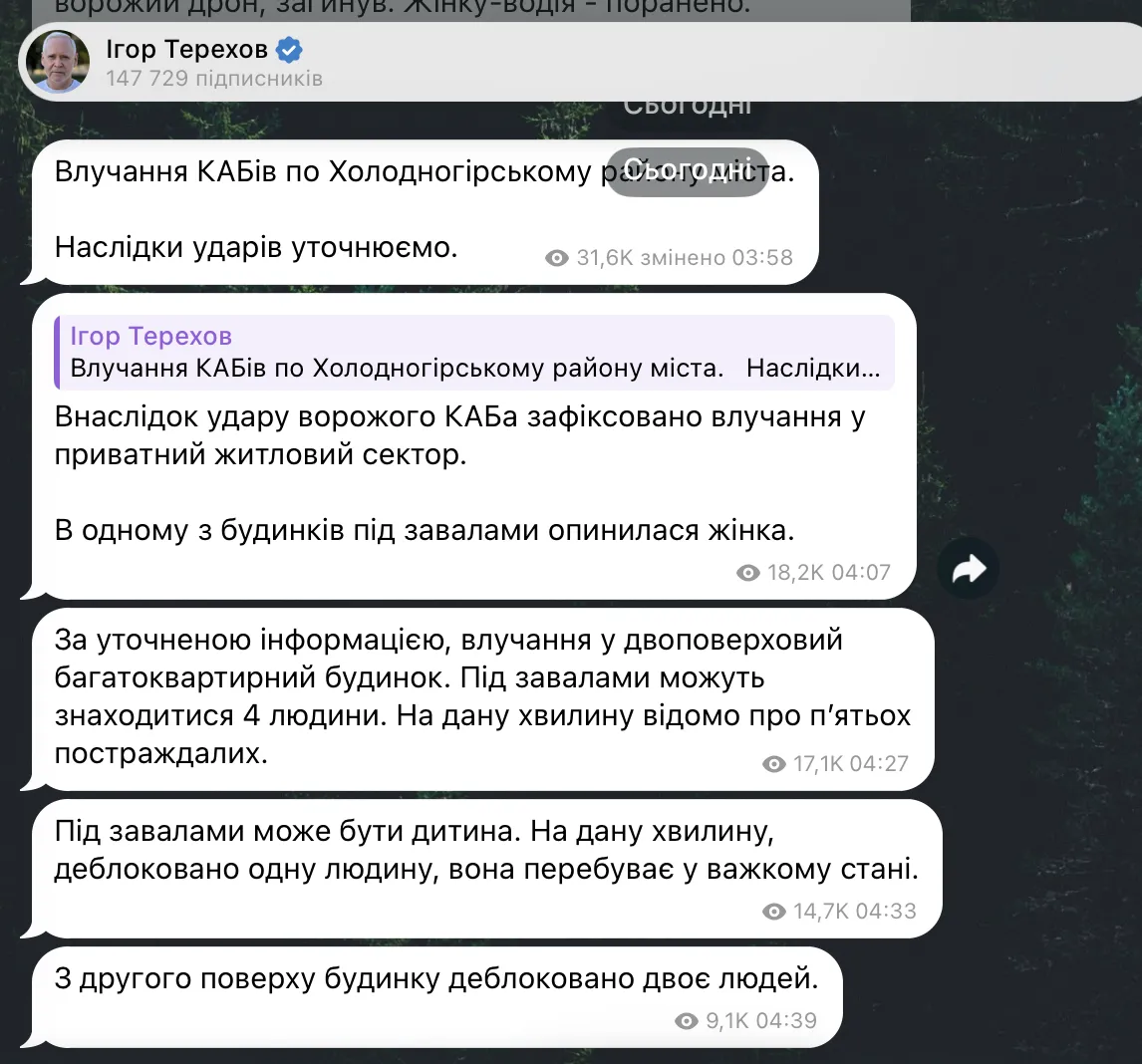Open the quoted reply from Ігор Терехов
The image size is (1142, 1064).
(475, 354)
